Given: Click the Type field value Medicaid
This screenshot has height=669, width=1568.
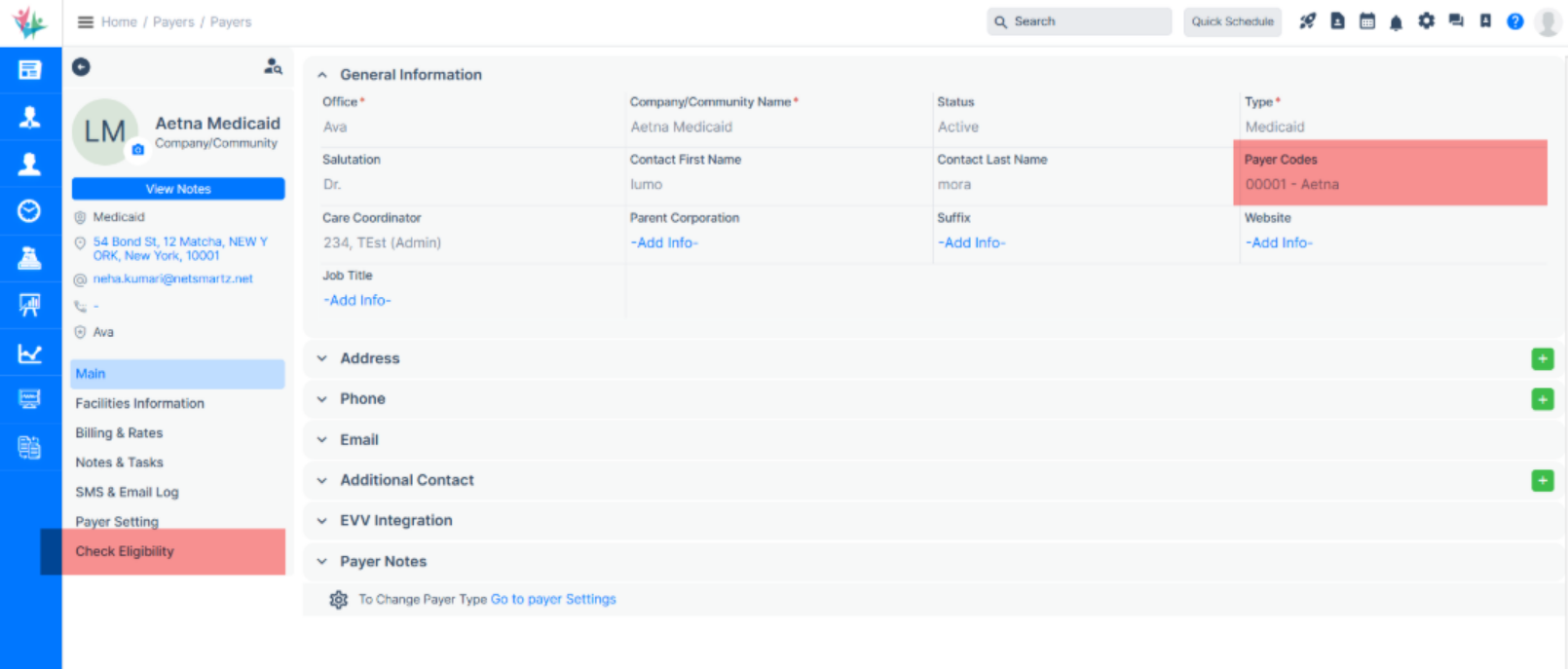Looking at the screenshot, I should (1274, 127).
